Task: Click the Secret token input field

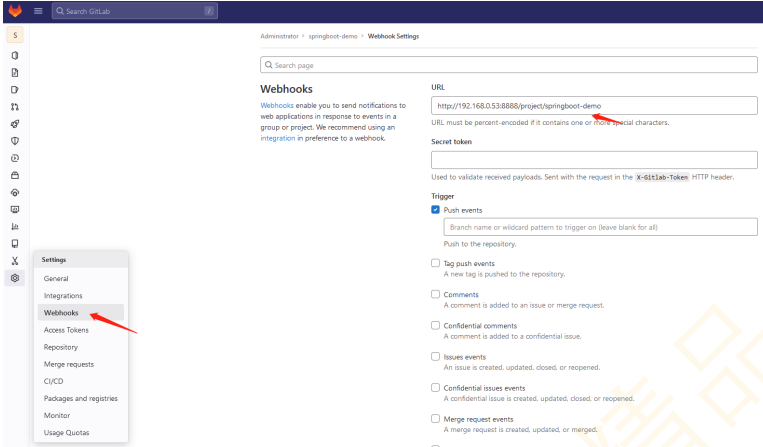Action: click(594, 160)
